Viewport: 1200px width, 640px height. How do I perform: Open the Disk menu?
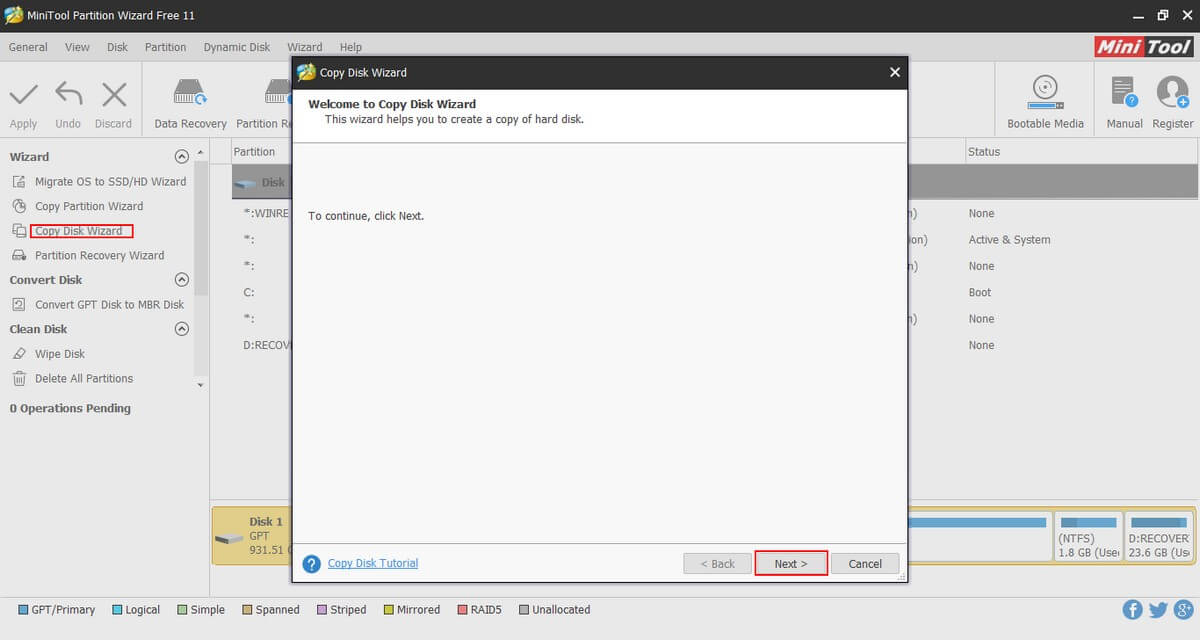coord(117,47)
